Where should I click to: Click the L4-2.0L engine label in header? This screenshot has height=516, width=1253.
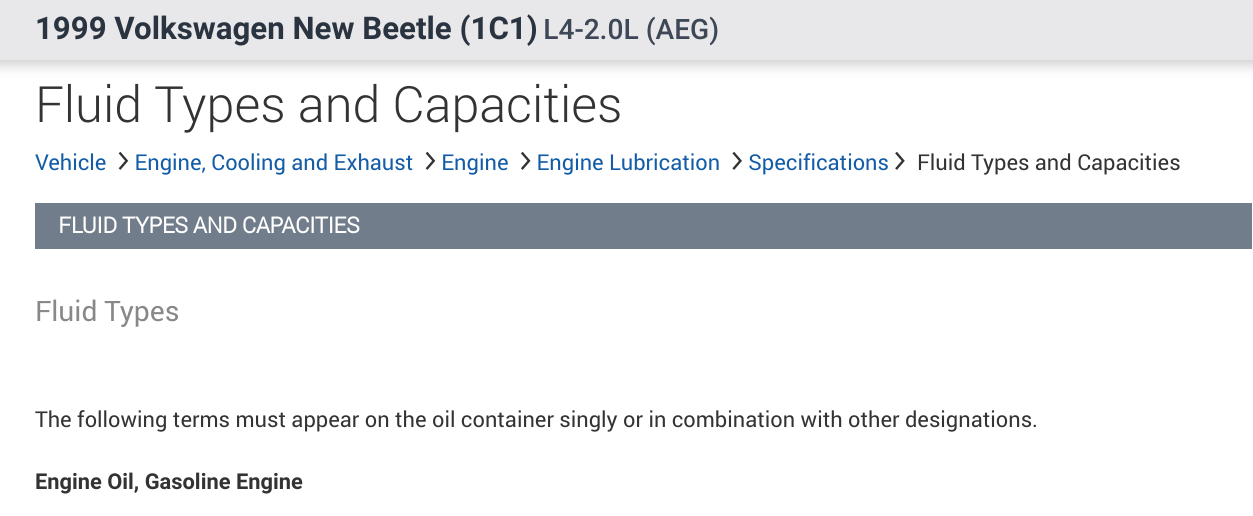tap(590, 31)
